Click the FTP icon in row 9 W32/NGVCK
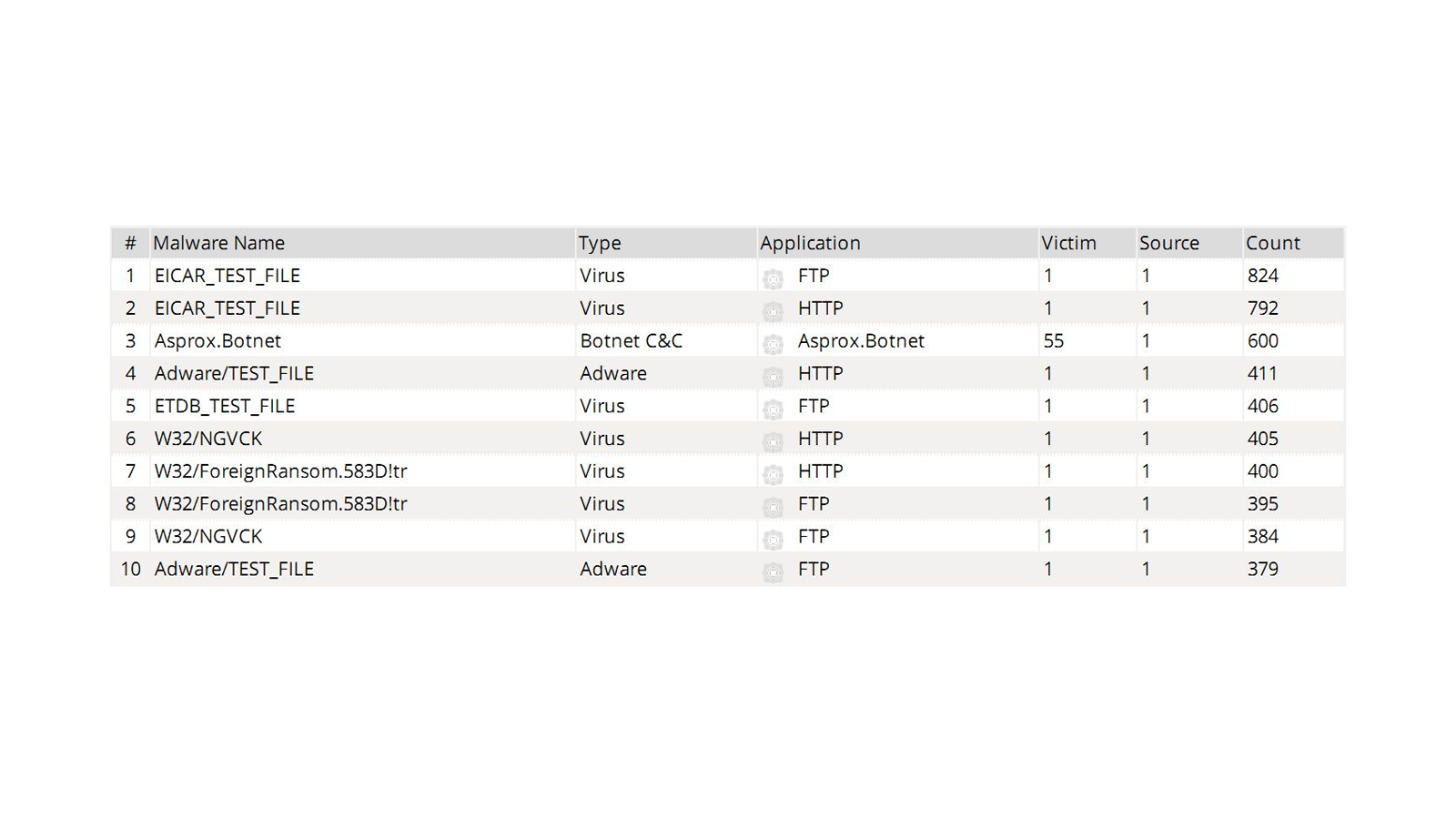This screenshot has width=1456, height=819. (773, 539)
